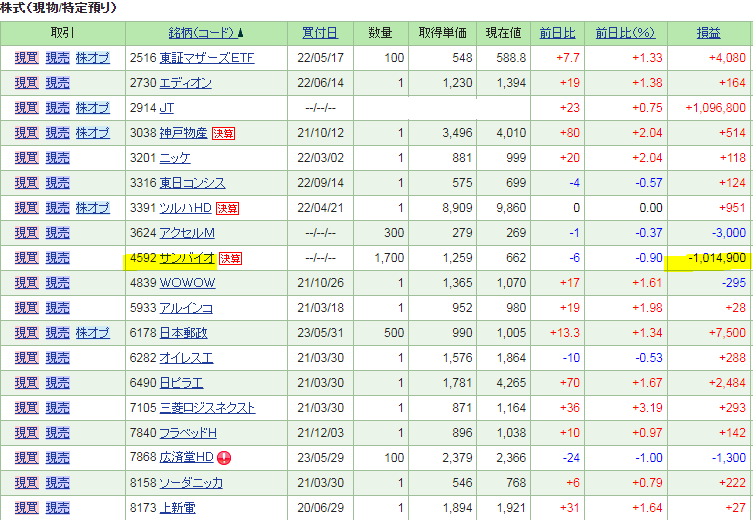The height and width of the screenshot is (520, 753).
Task: Select the 8,909 acquisition price for ツルハHD
Action: (457, 208)
